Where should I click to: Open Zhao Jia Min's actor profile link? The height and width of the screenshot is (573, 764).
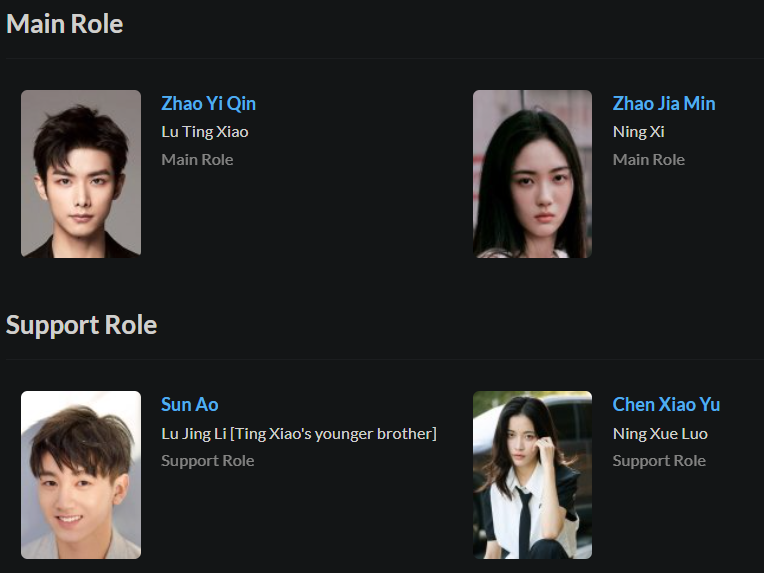[x=664, y=104]
